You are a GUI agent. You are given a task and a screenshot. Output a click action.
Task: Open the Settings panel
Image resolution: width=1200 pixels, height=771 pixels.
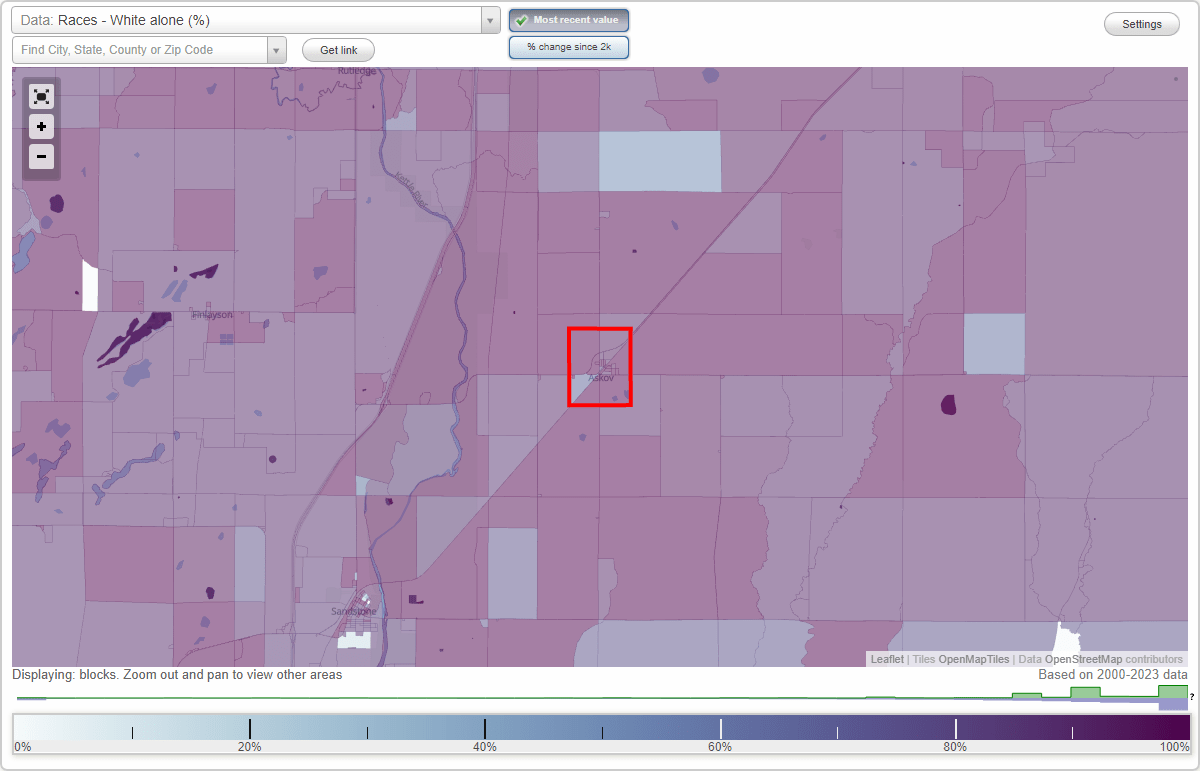1141,23
